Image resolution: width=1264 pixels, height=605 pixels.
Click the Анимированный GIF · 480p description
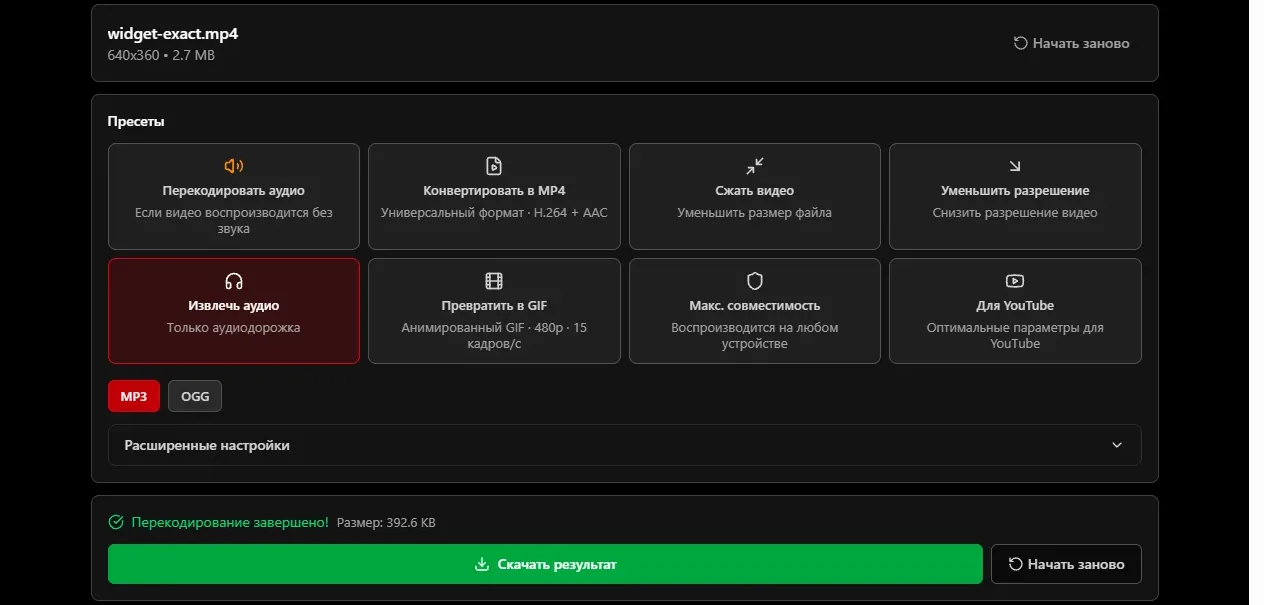point(494,335)
